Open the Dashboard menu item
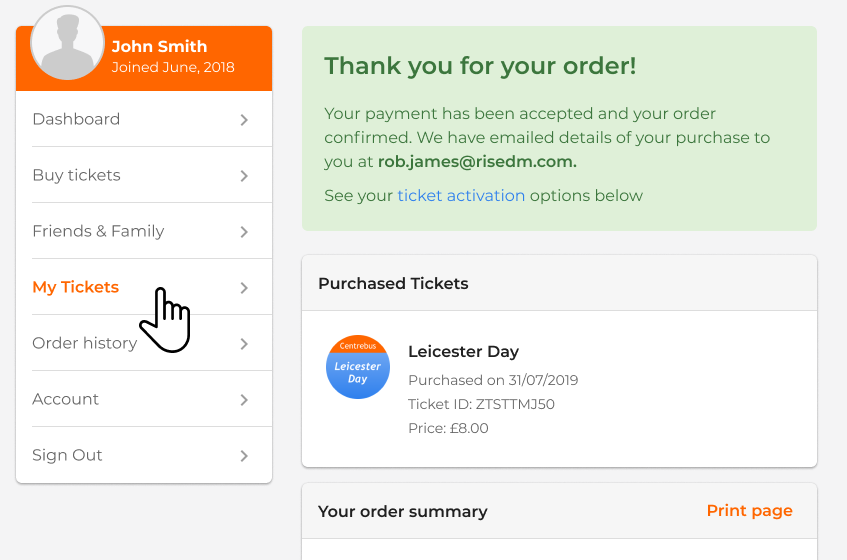 [76, 119]
